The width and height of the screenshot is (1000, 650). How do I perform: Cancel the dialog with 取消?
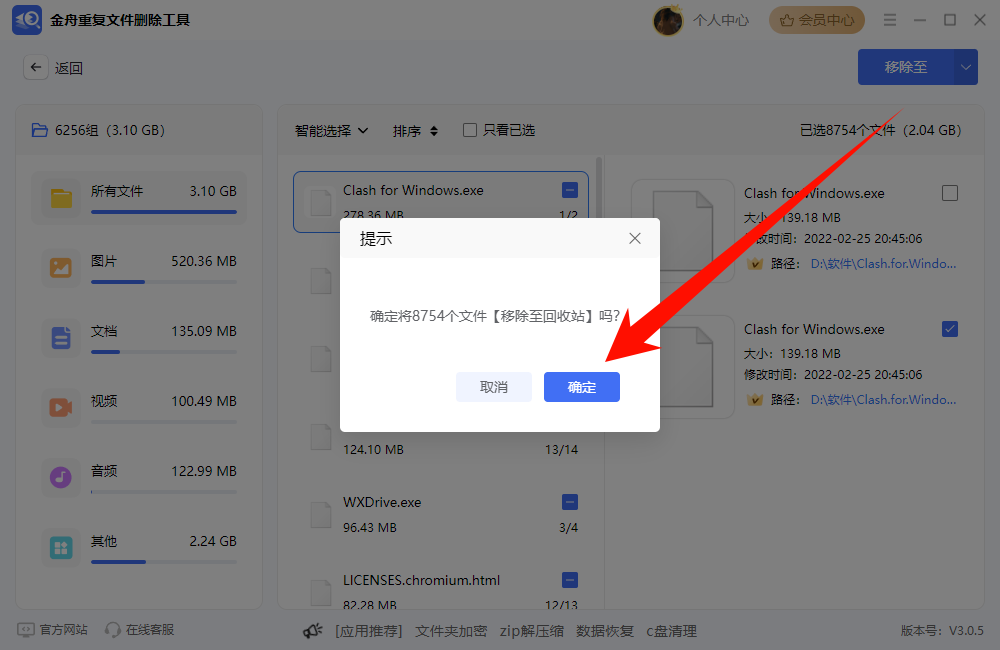click(x=494, y=387)
